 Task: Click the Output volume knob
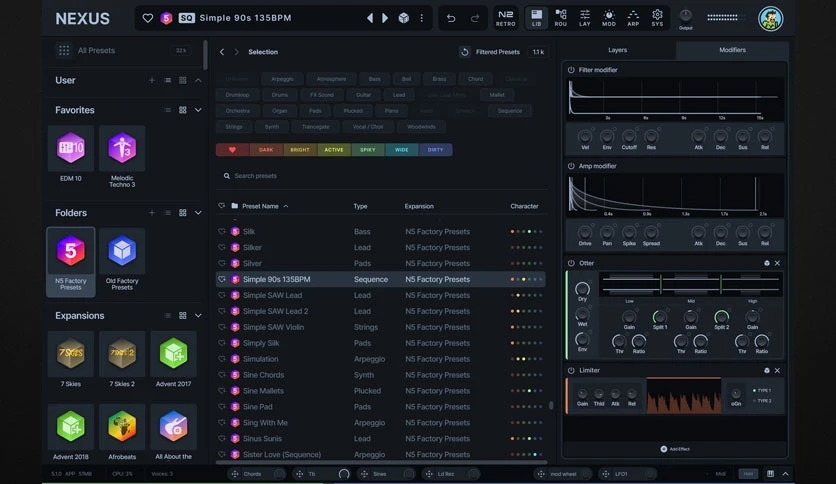click(686, 15)
